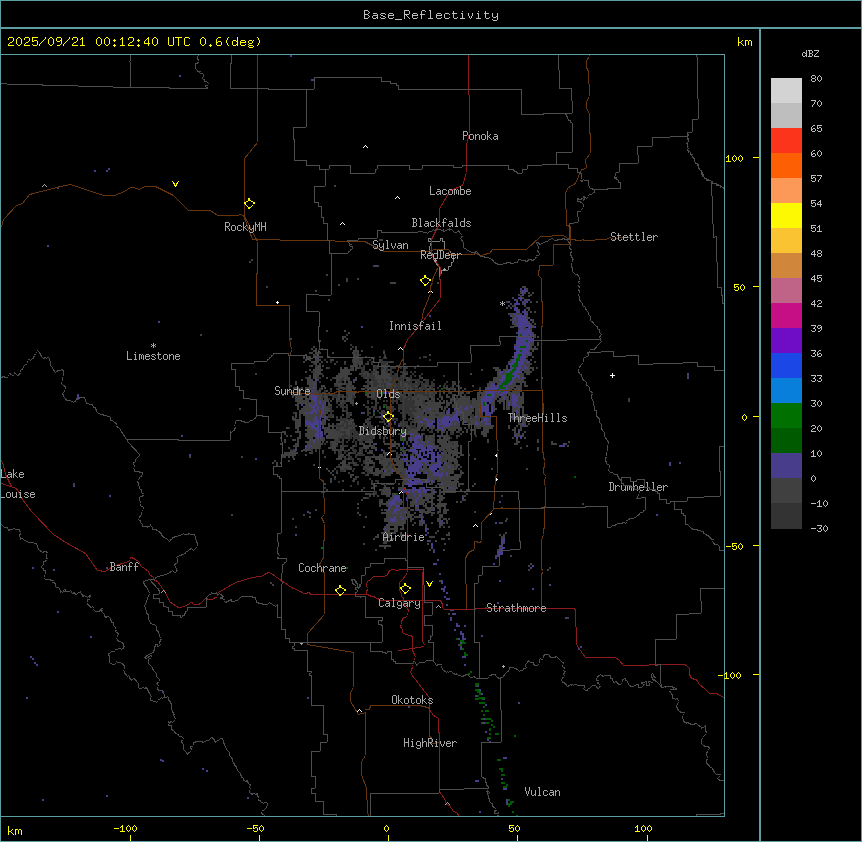Click the diamond marker between Olds and Didsbury
862x842 pixels.
tap(389, 417)
